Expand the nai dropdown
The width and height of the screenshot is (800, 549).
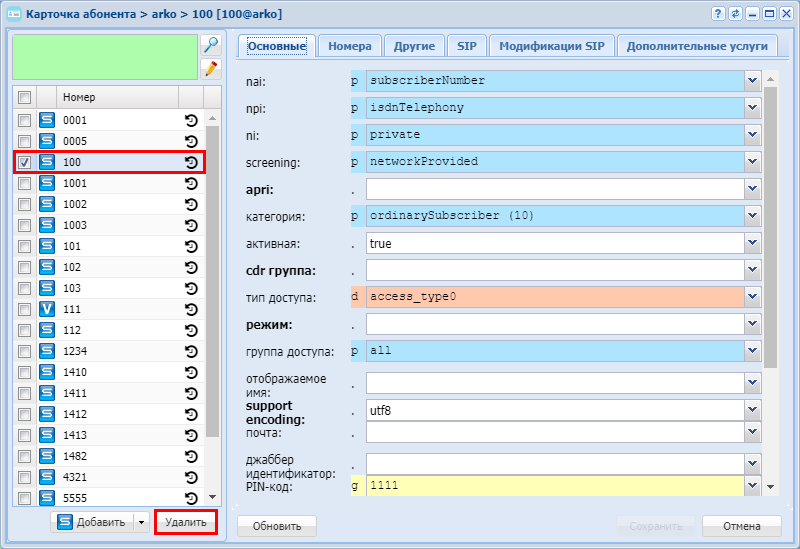click(752, 79)
